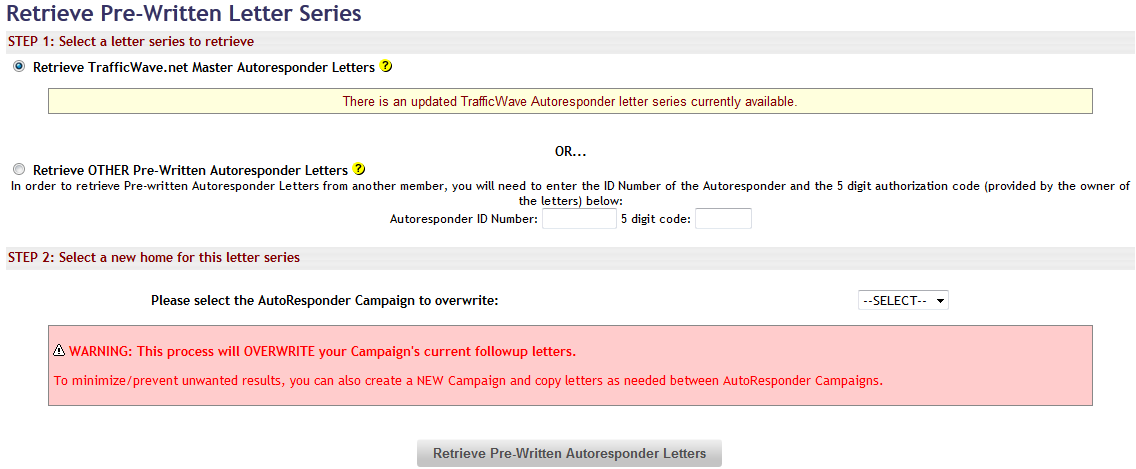Screen dimensions: 1136x469
Task: Click the STEP 1 section header
Action: pyautogui.click(x=131, y=42)
